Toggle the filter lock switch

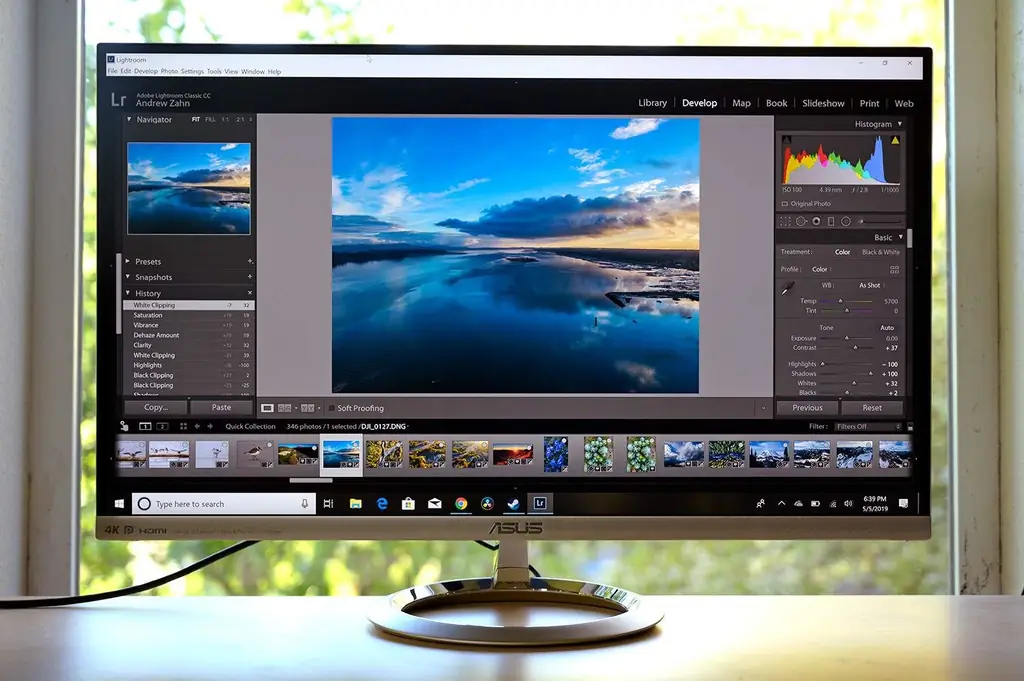point(910,427)
